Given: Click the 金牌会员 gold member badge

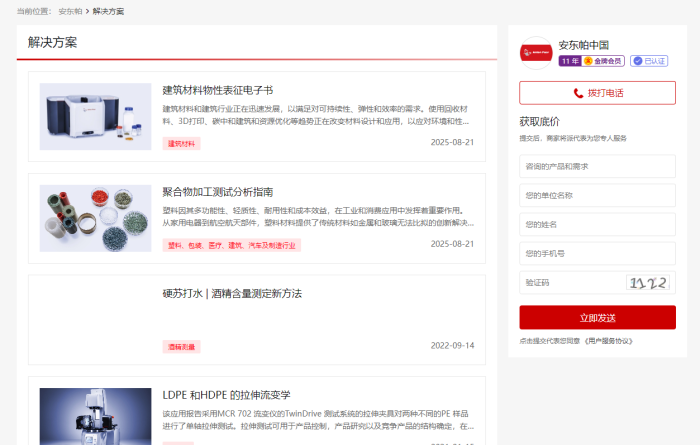Looking at the screenshot, I should (x=604, y=61).
